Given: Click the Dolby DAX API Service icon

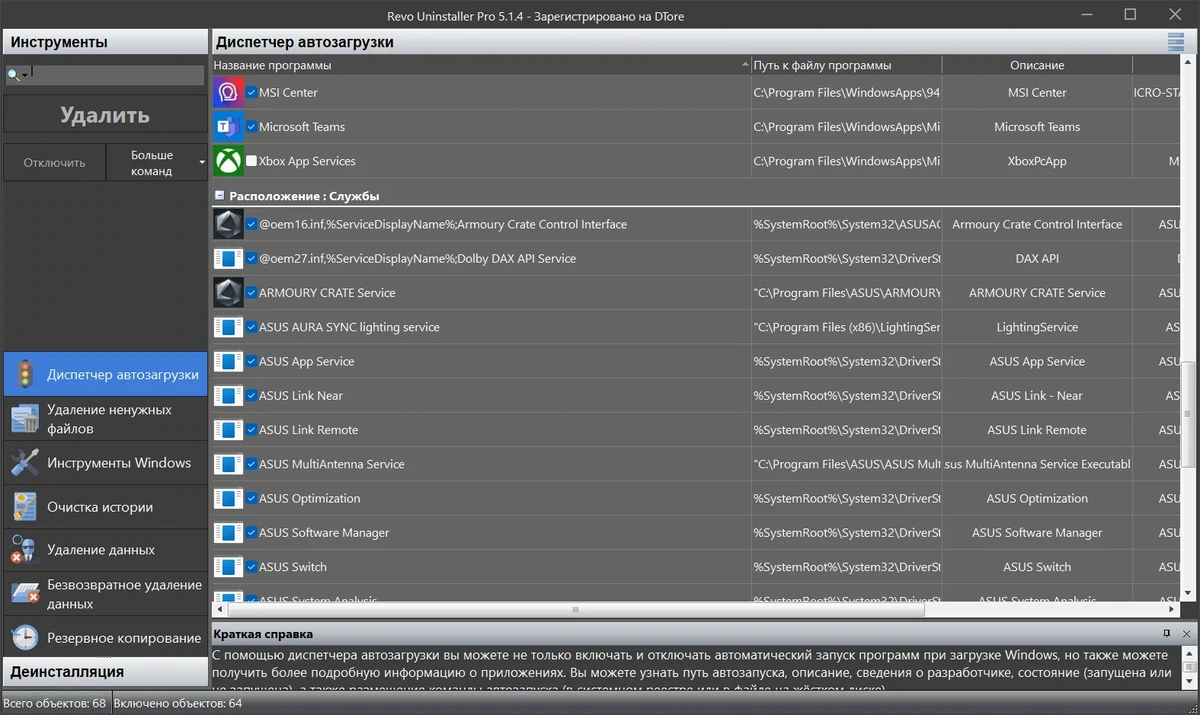Looking at the screenshot, I should tap(228, 259).
